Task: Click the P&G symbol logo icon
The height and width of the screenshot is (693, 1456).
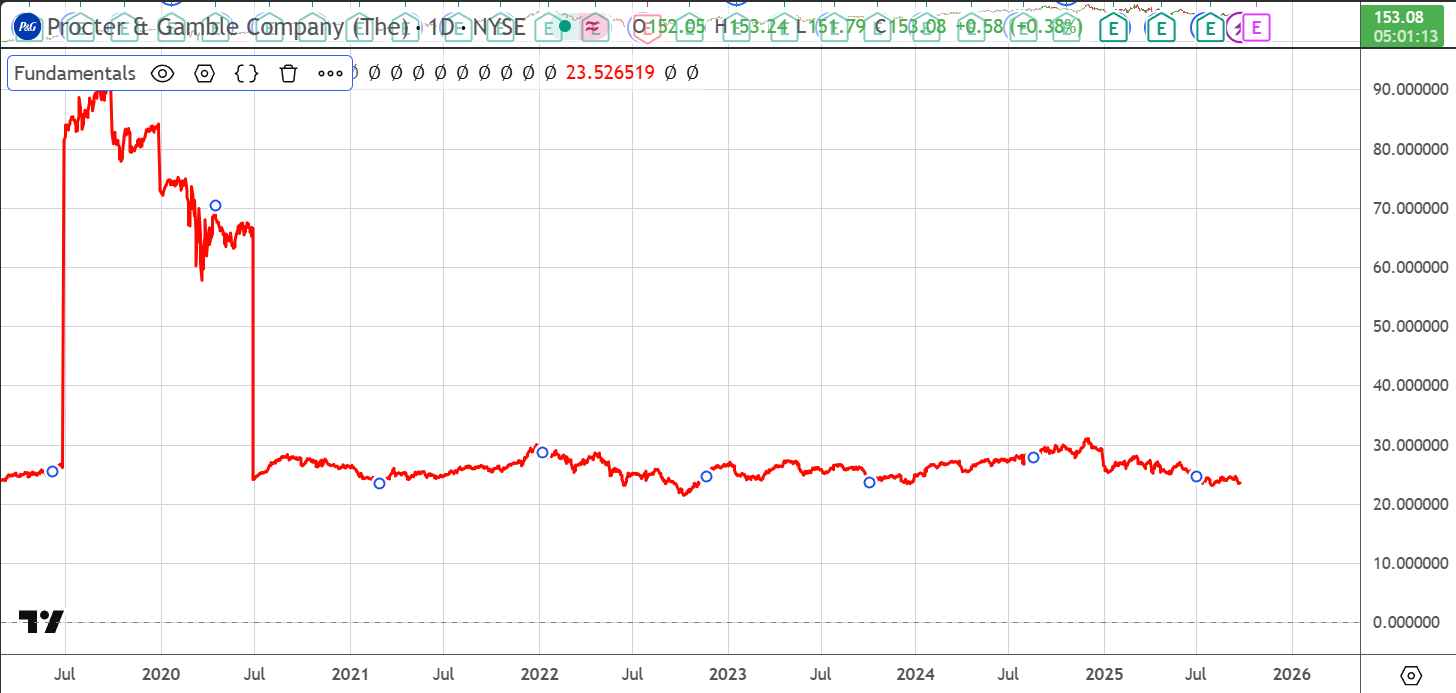Action: point(26,27)
